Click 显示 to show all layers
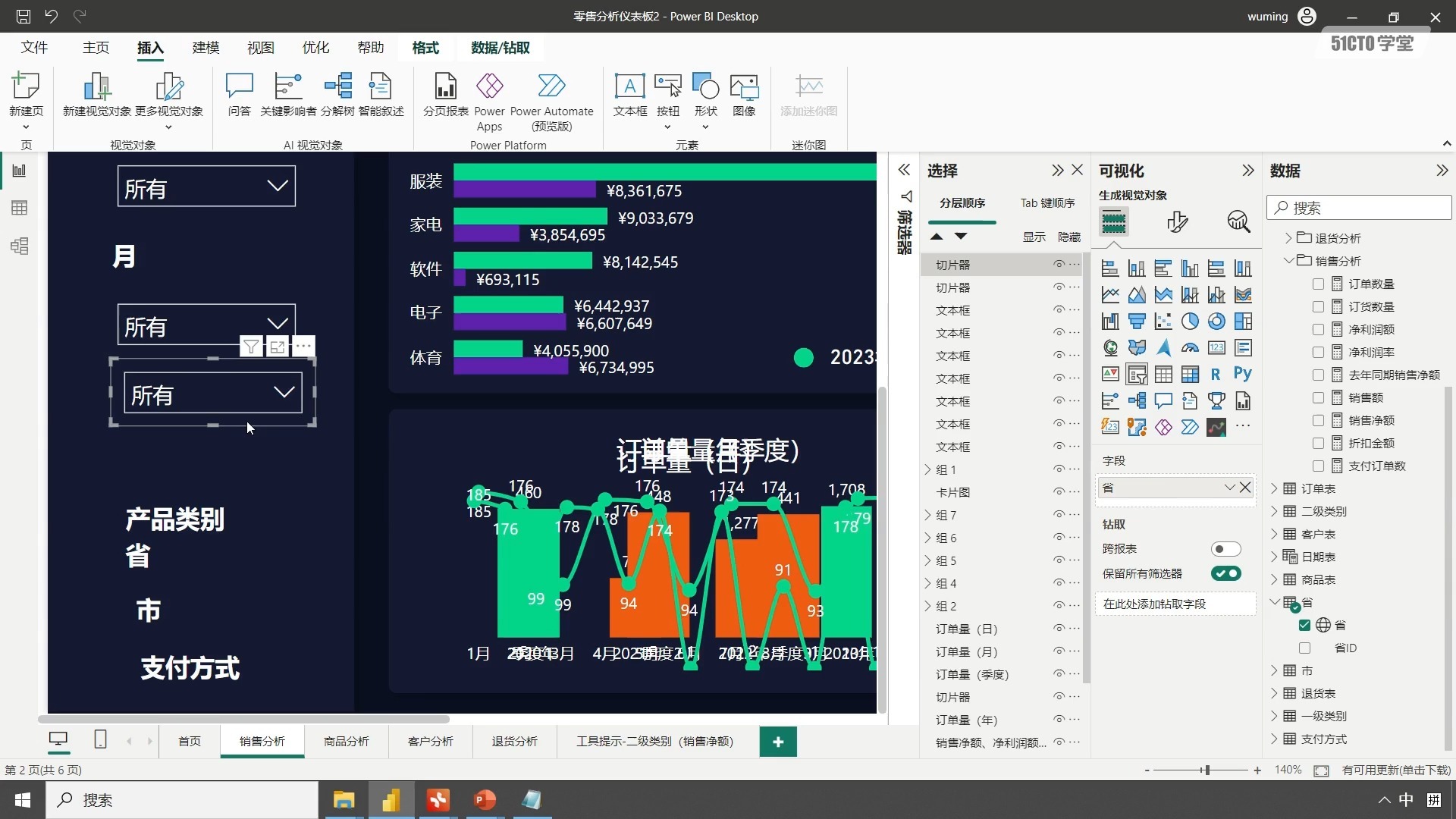The width and height of the screenshot is (1456, 819). [x=1034, y=237]
